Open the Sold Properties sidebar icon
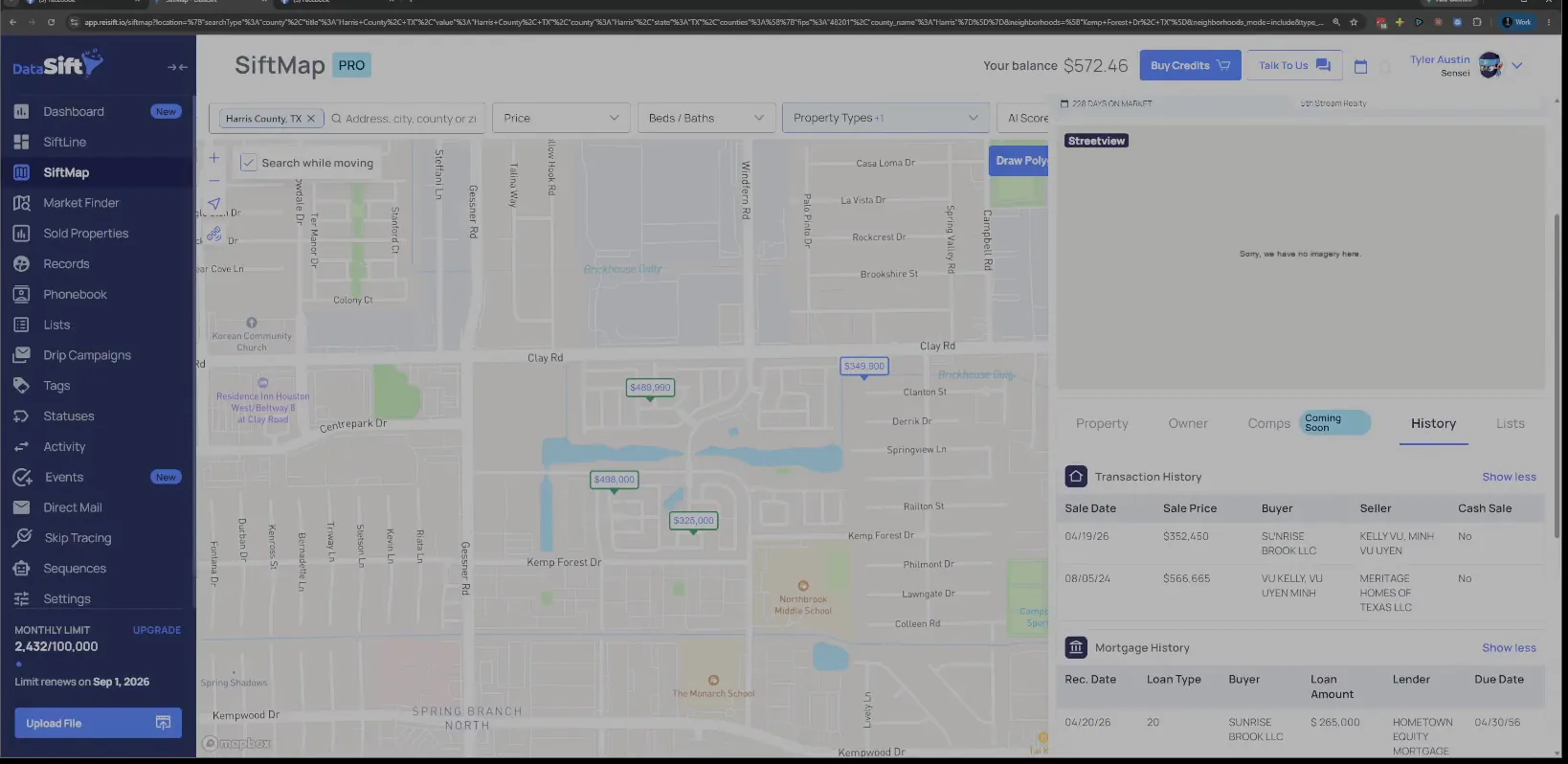1568x764 pixels. click(x=21, y=234)
